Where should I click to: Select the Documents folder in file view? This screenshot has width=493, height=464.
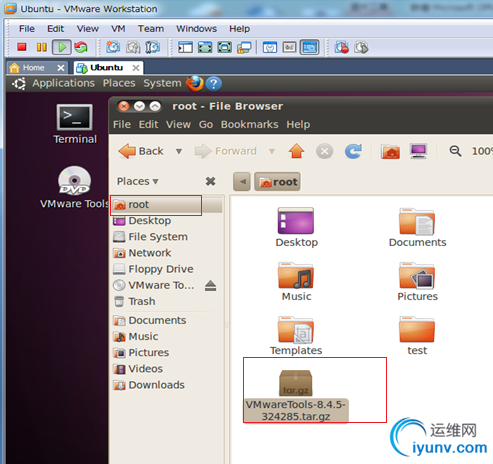(x=417, y=228)
